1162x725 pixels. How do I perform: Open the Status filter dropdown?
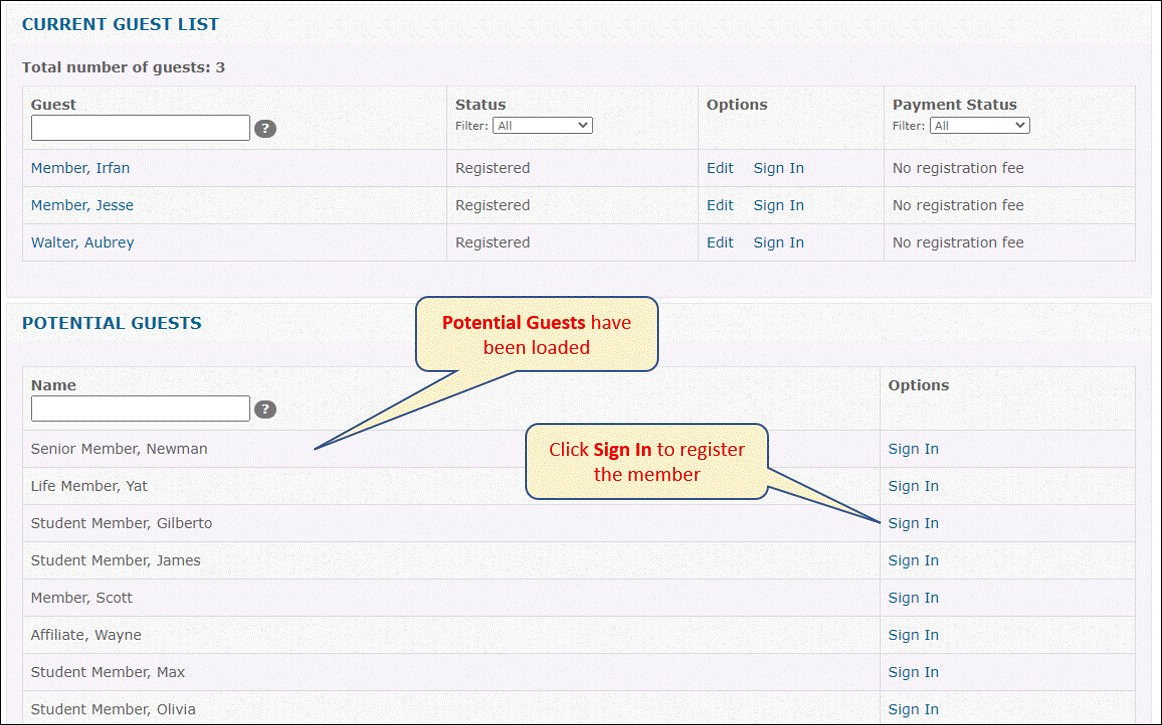click(x=542, y=126)
